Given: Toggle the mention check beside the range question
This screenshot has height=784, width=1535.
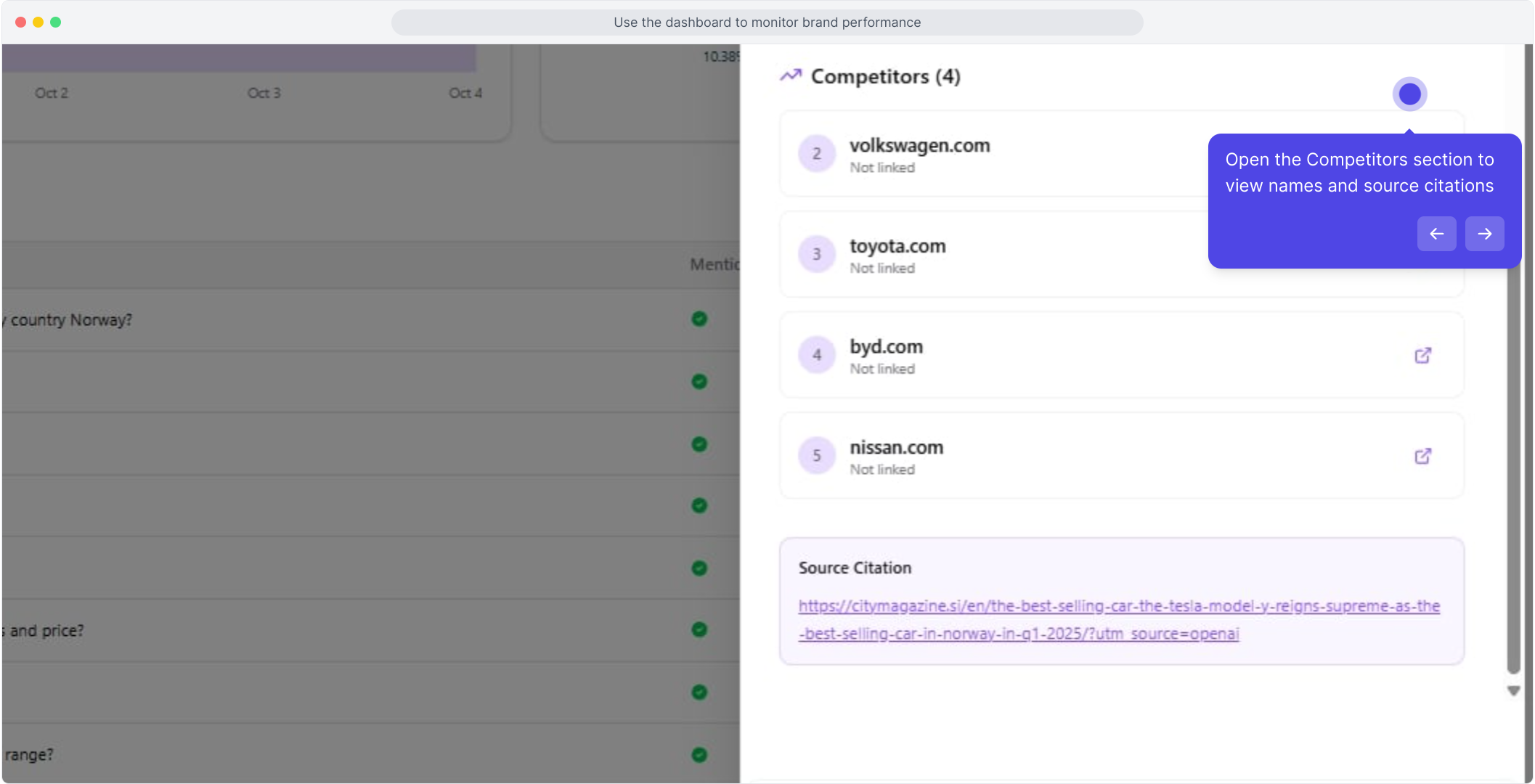Looking at the screenshot, I should pyautogui.click(x=699, y=754).
